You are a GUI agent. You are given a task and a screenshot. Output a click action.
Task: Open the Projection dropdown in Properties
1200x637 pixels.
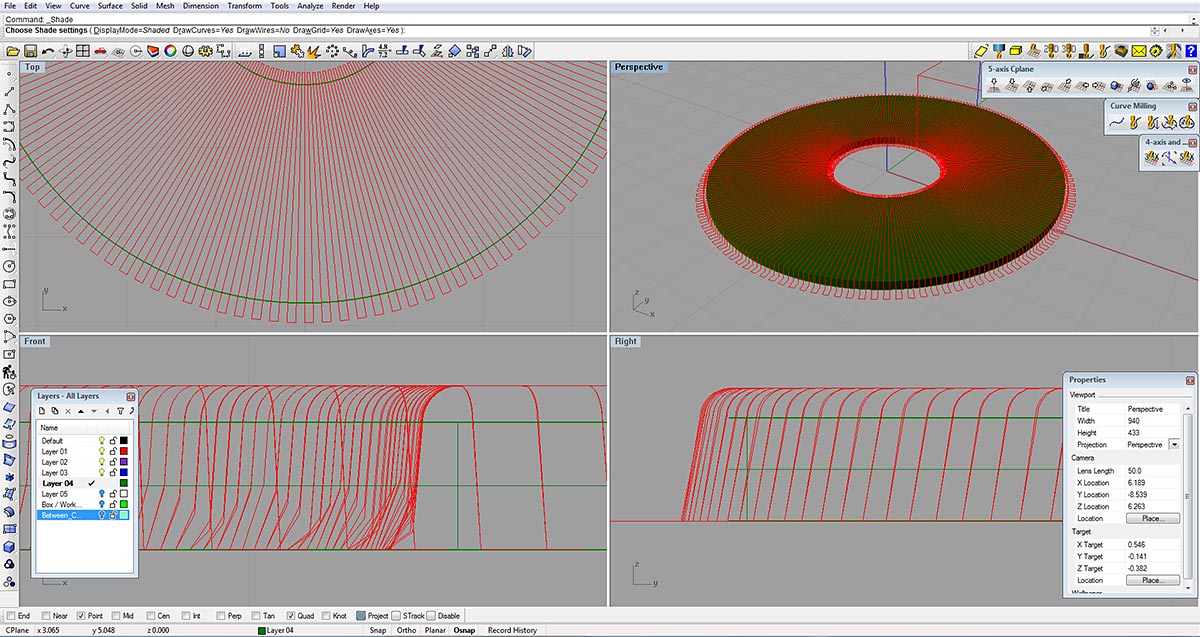point(1174,444)
